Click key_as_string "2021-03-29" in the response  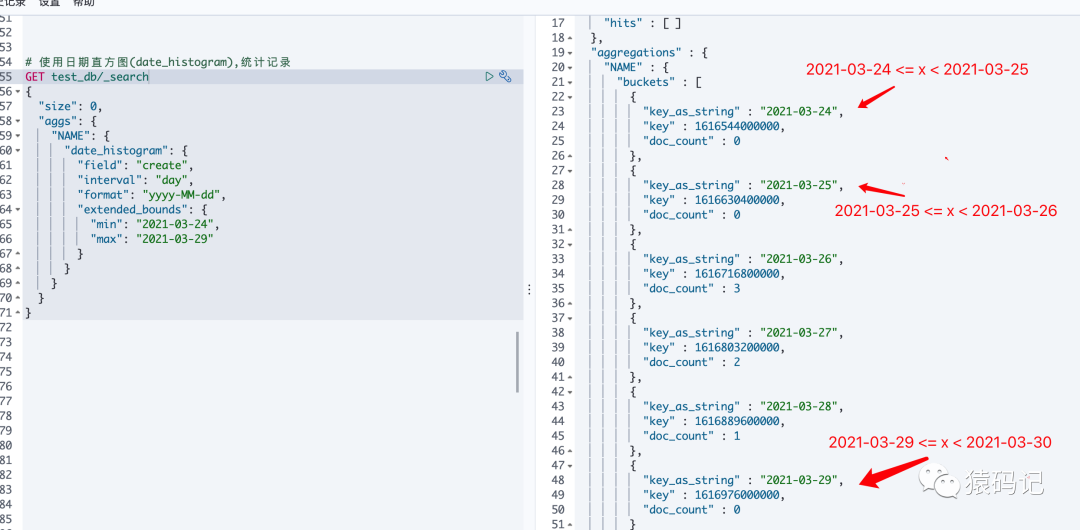[743, 480]
